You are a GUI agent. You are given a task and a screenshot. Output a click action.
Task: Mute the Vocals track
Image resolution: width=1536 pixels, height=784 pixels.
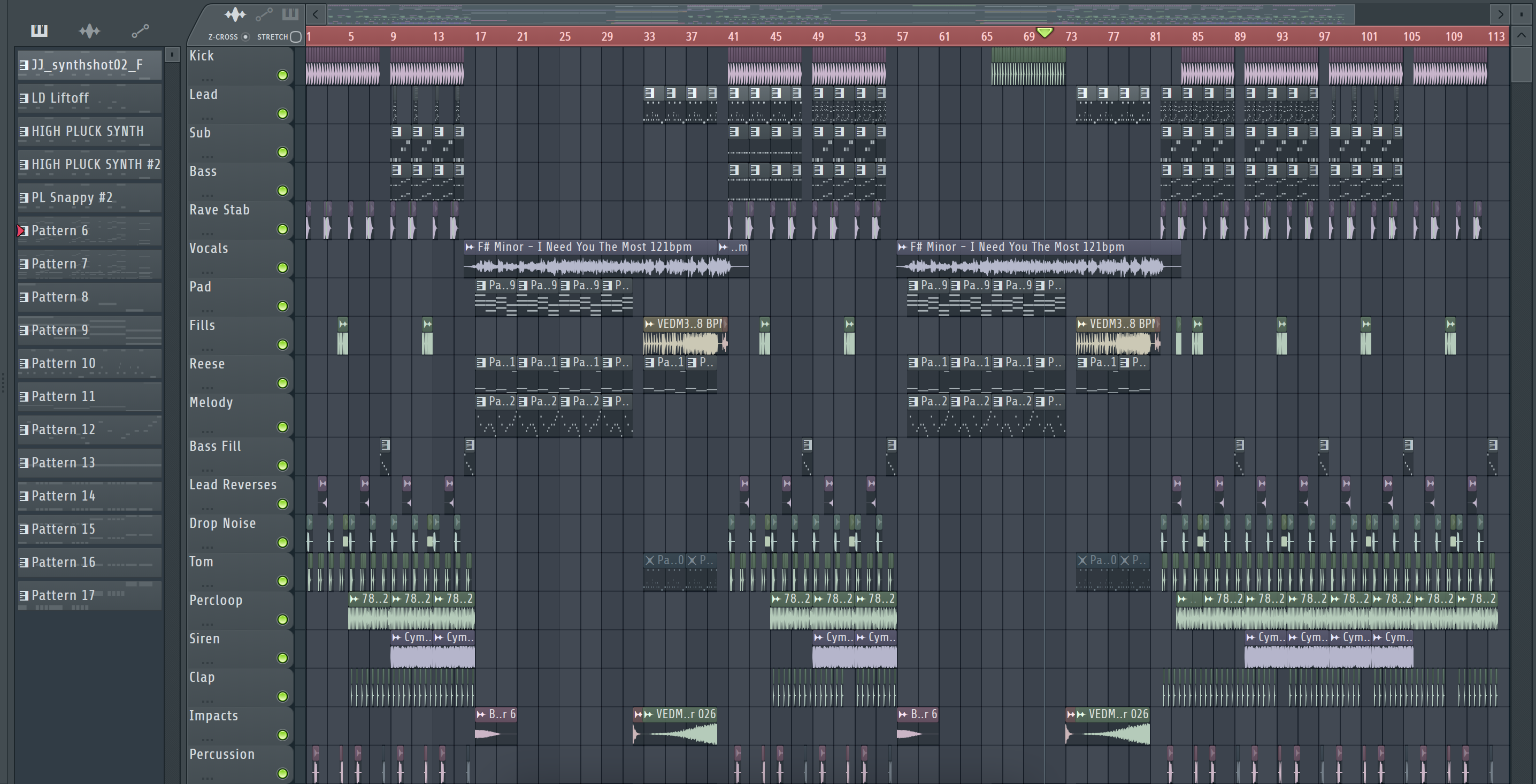282,268
